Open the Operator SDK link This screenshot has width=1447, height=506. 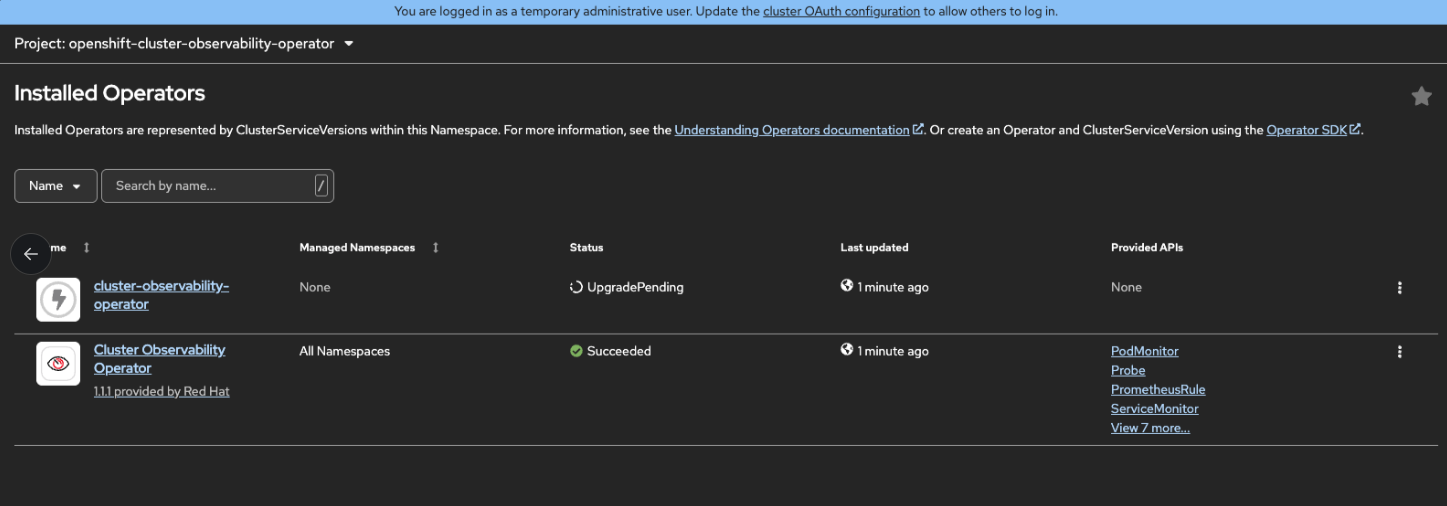[x=1313, y=130]
